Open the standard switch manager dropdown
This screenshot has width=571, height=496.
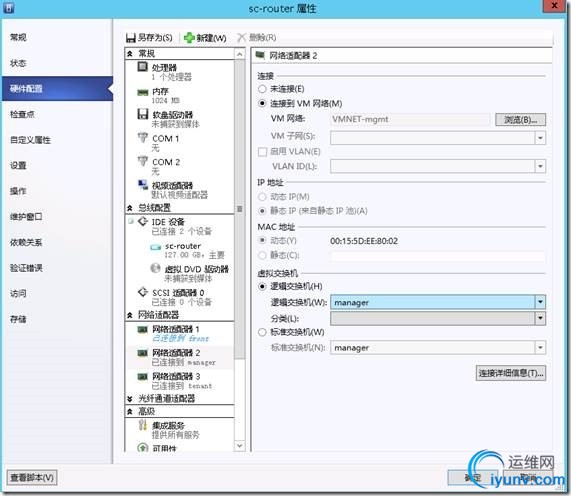point(540,347)
